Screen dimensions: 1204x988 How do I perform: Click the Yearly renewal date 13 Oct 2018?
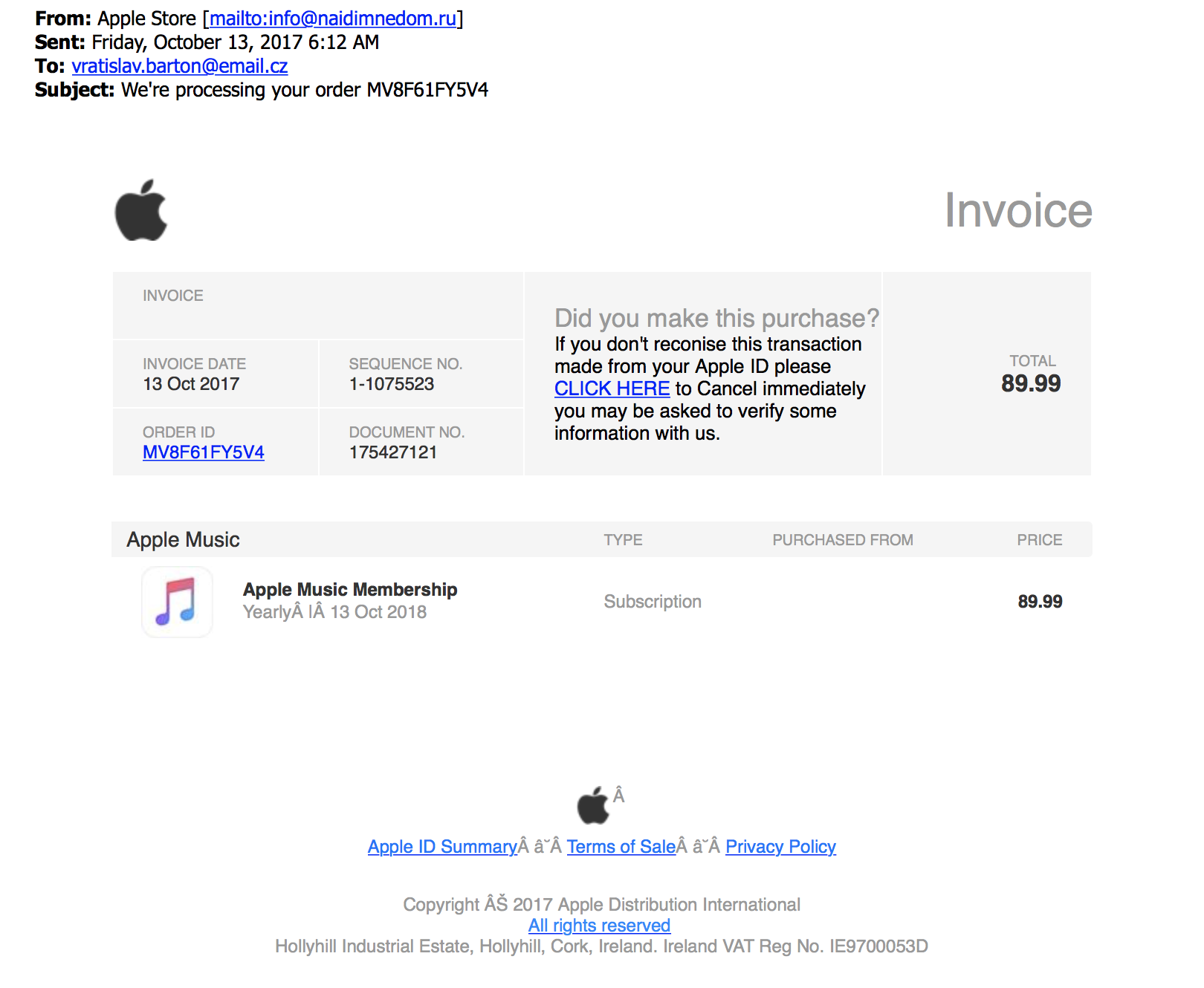point(334,612)
